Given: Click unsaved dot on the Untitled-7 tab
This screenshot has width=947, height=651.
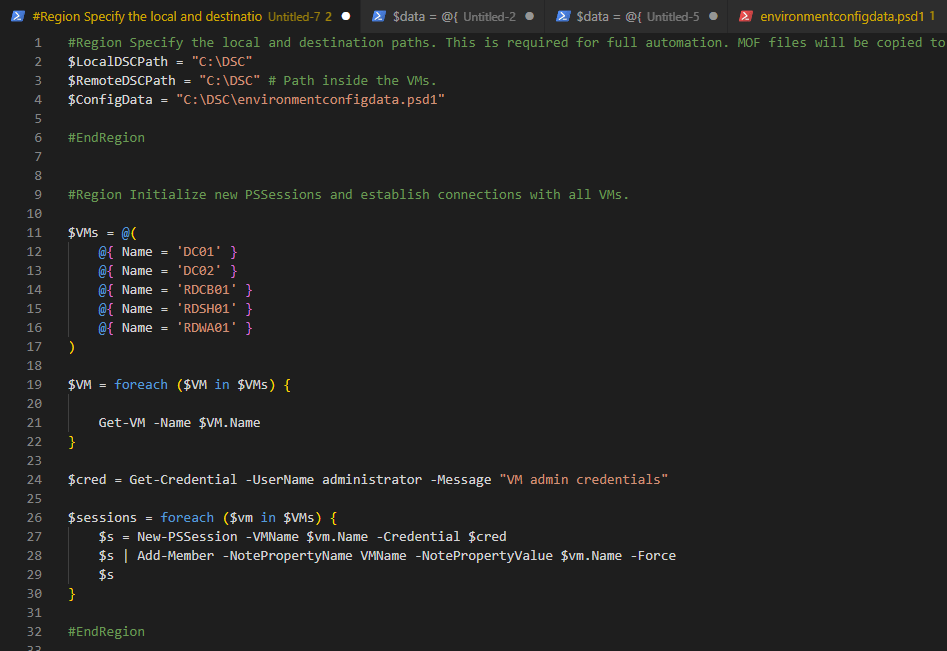Looking at the screenshot, I should pos(344,17).
